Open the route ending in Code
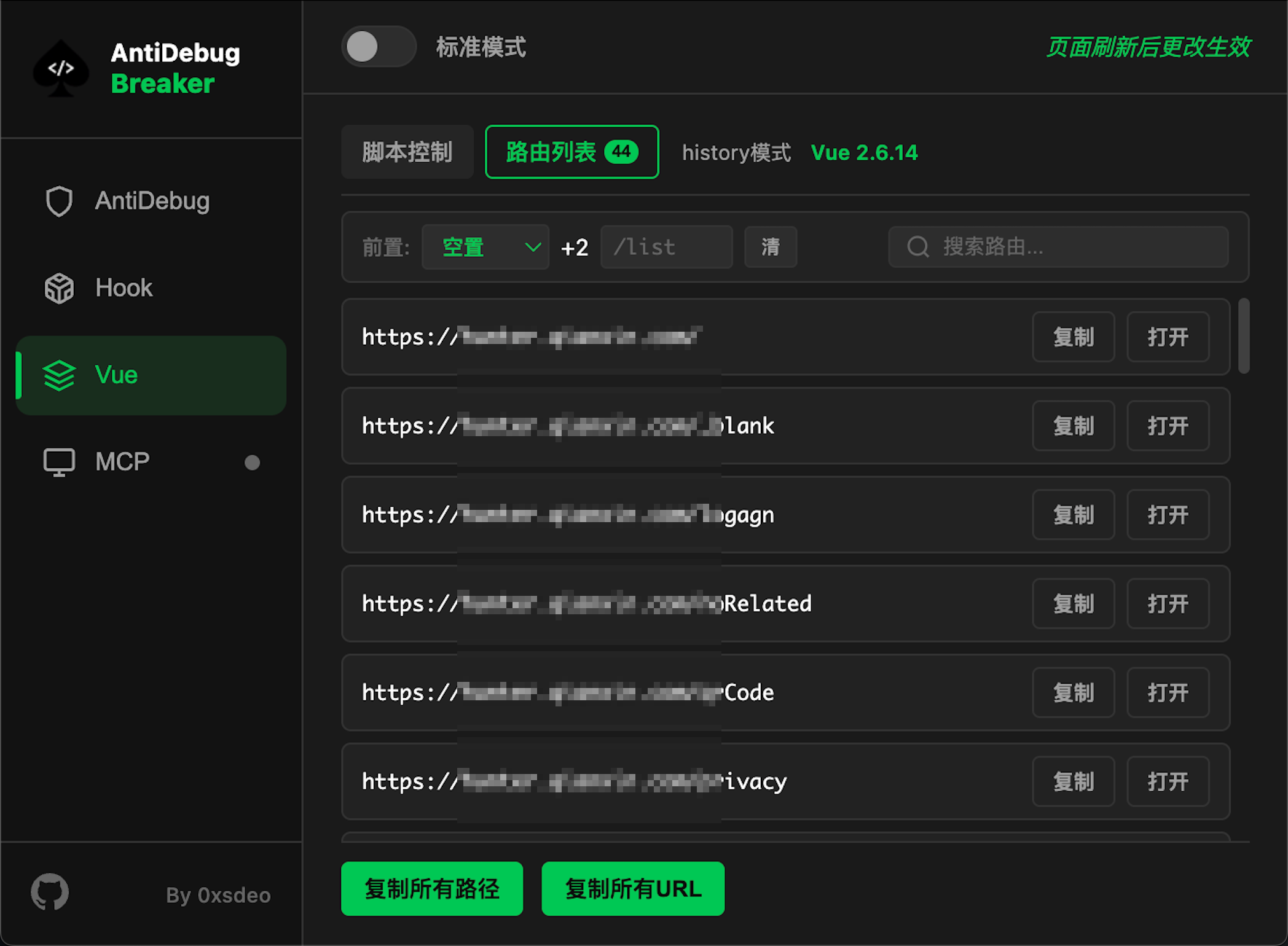Screen dimensions: 1288x946 point(1168,693)
